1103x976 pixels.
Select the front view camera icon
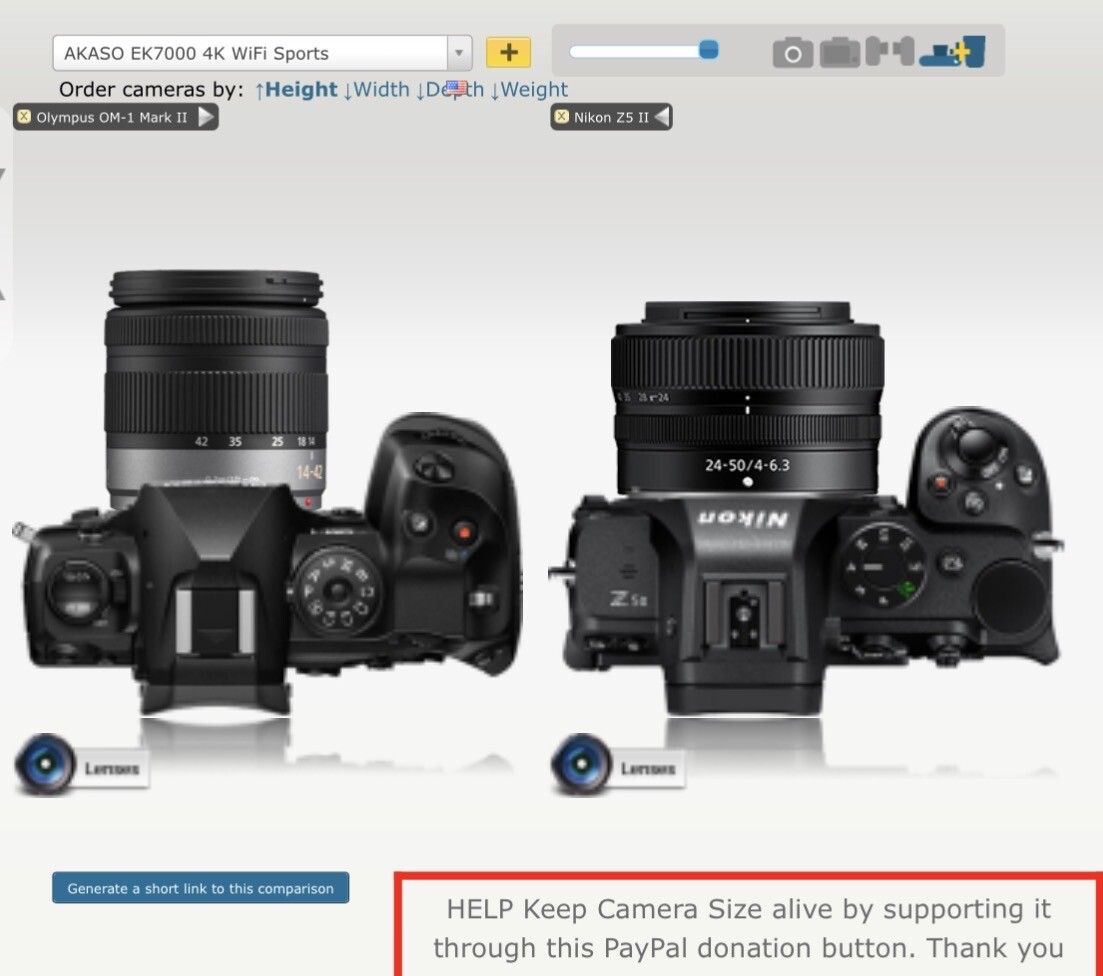tap(793, 52)
